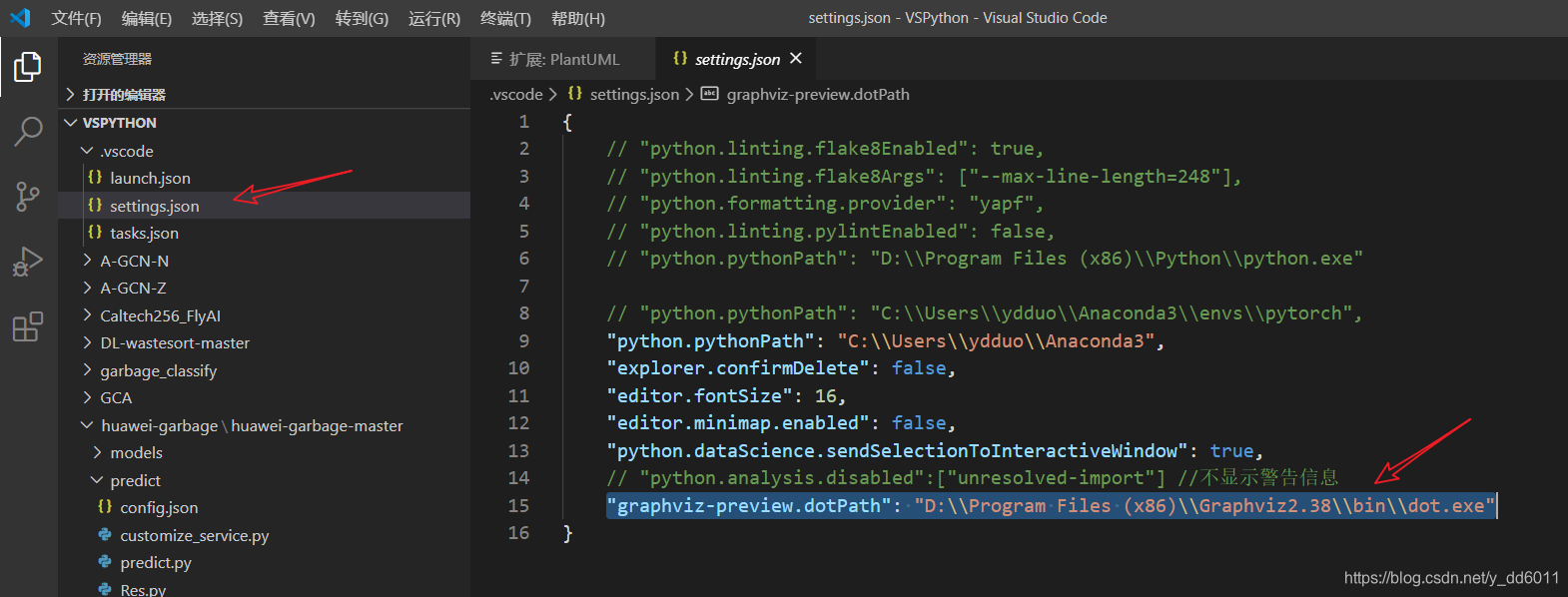
Task: Open the 选择(S) menu
Action: pos(217,18)
